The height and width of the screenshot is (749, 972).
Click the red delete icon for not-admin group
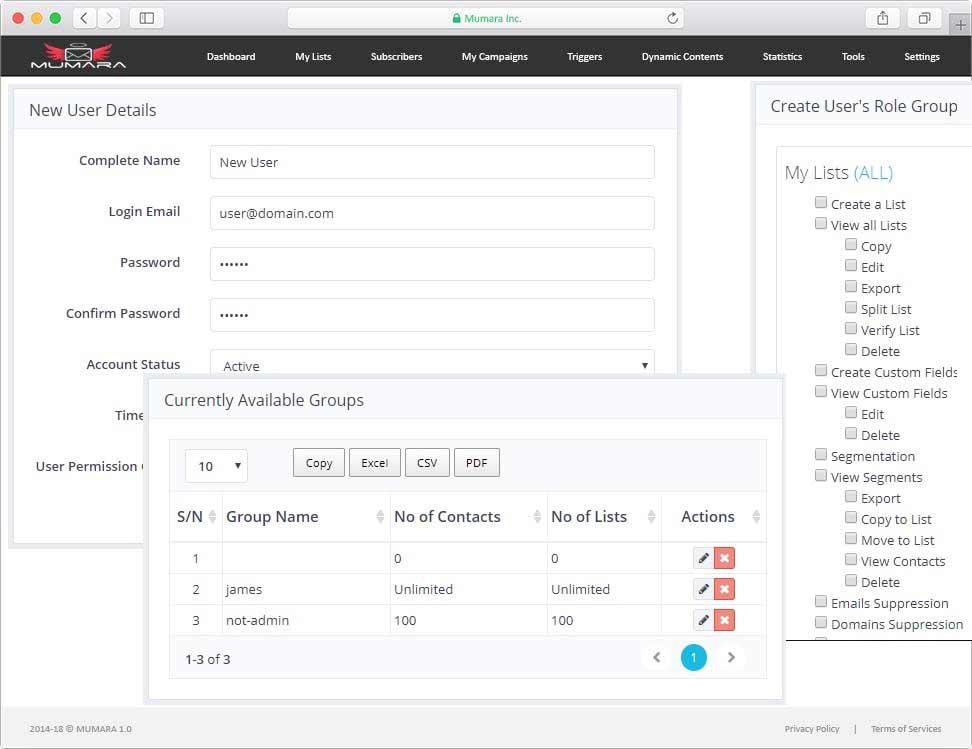point(724,620)
